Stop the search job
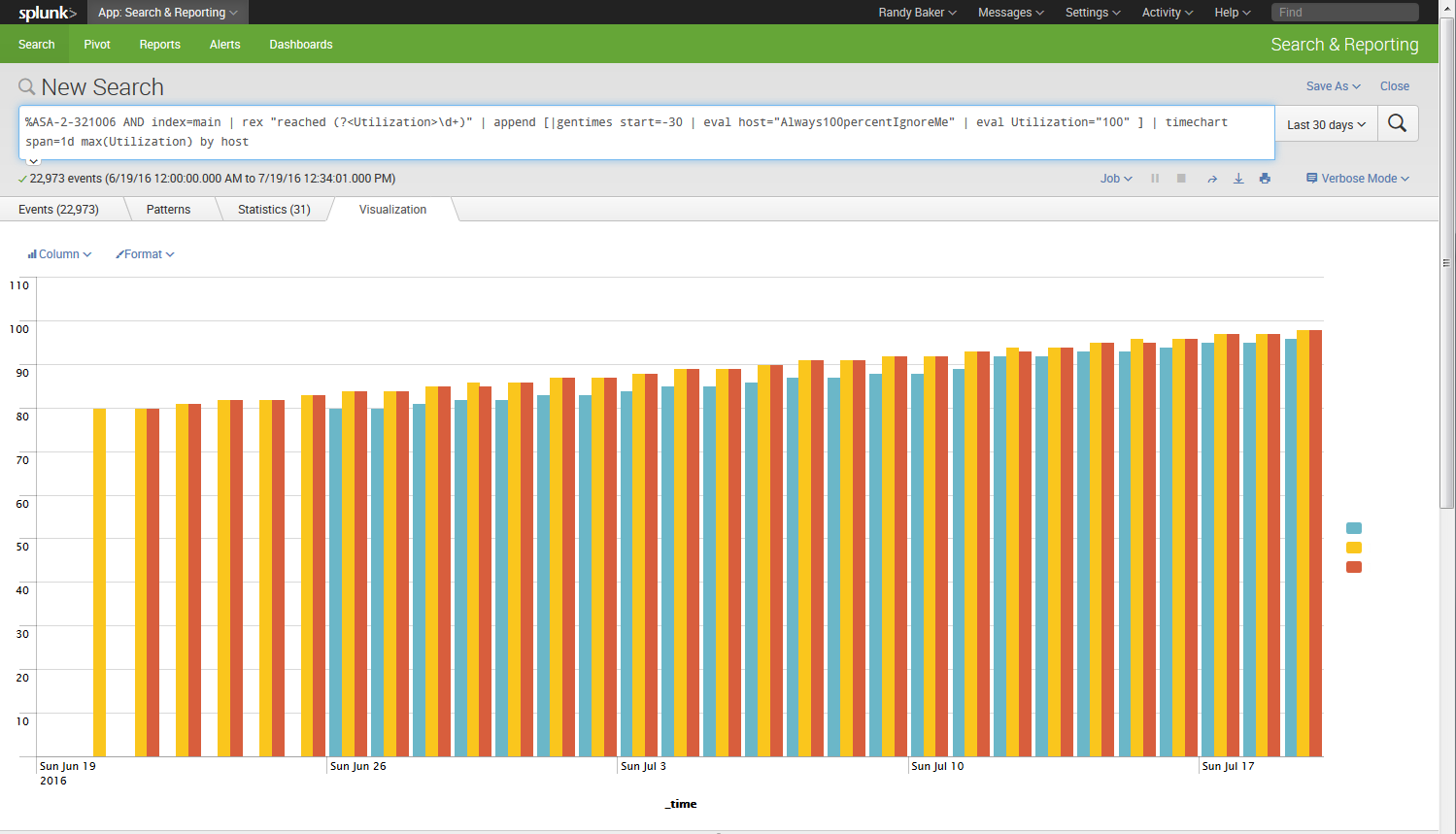1456x834 pixels. click(1179, 178)
